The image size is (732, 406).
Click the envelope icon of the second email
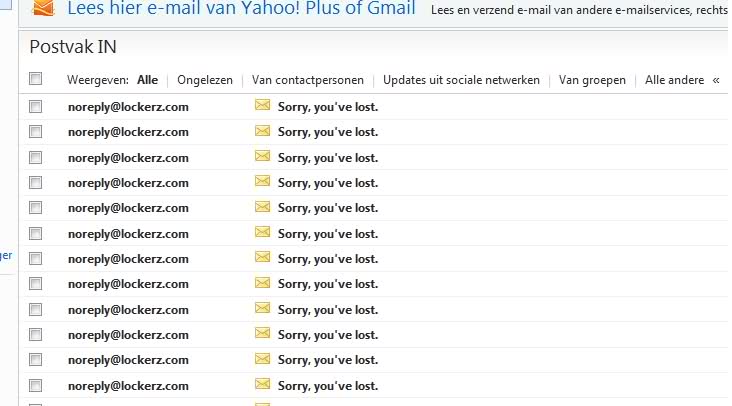(263, 130)
